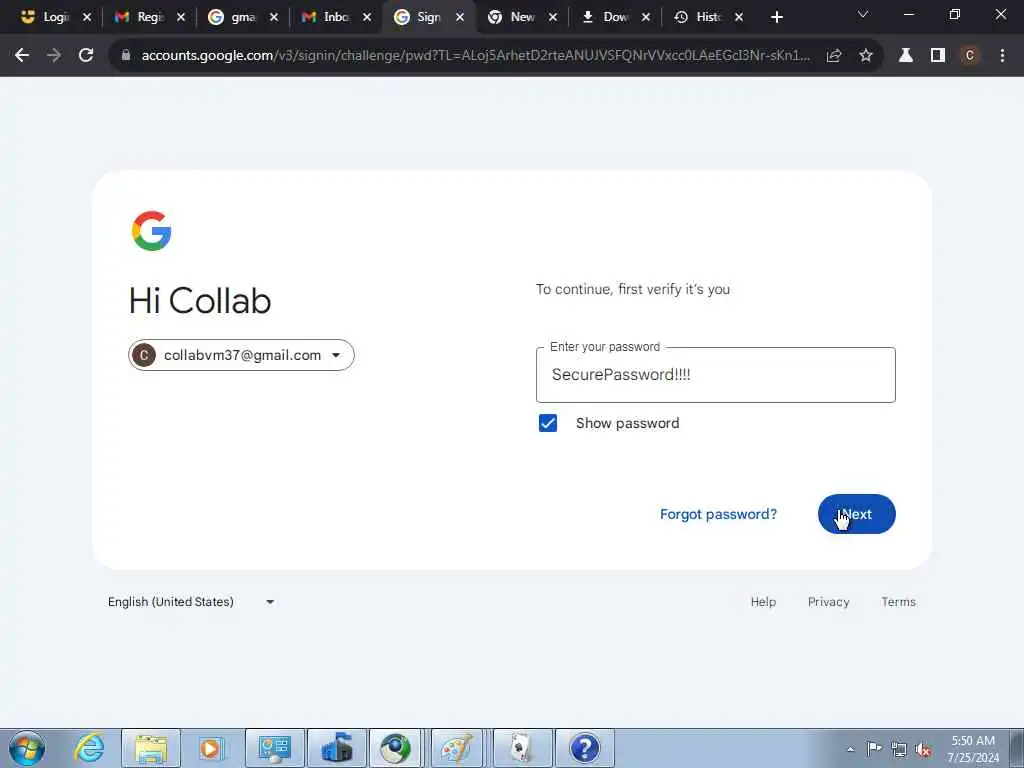The width and height of the screenshot is (1024, 768).
Task: Open the tab search chevron
Action: [863, 14]
